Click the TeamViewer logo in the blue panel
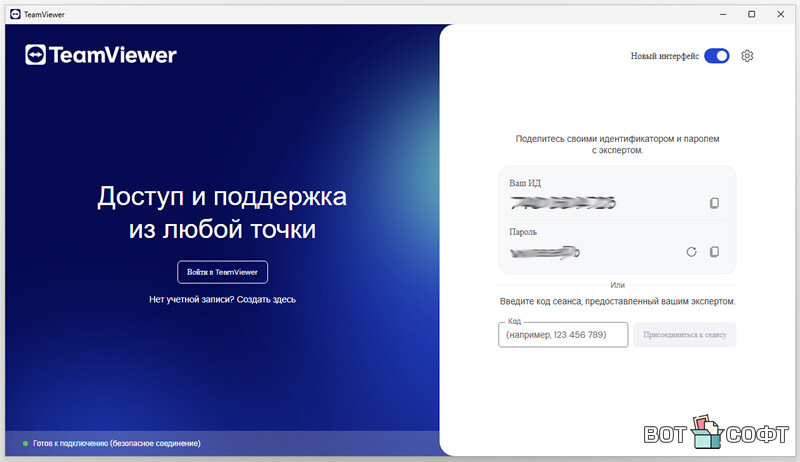The width and height of the screenshot is (800, 462). [x=101, y=55]
